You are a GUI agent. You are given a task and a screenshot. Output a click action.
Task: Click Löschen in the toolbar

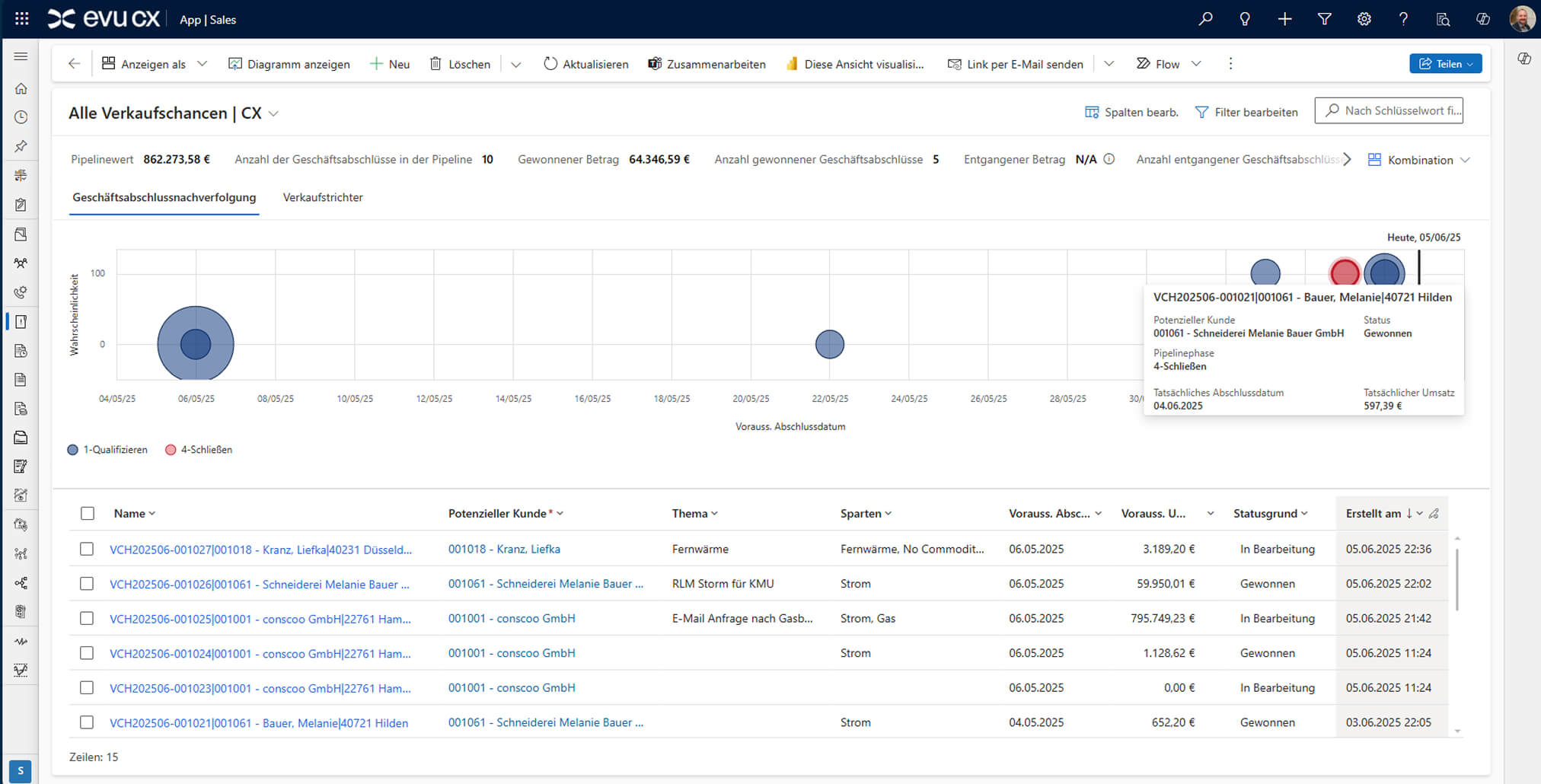(x=460, y=64)
